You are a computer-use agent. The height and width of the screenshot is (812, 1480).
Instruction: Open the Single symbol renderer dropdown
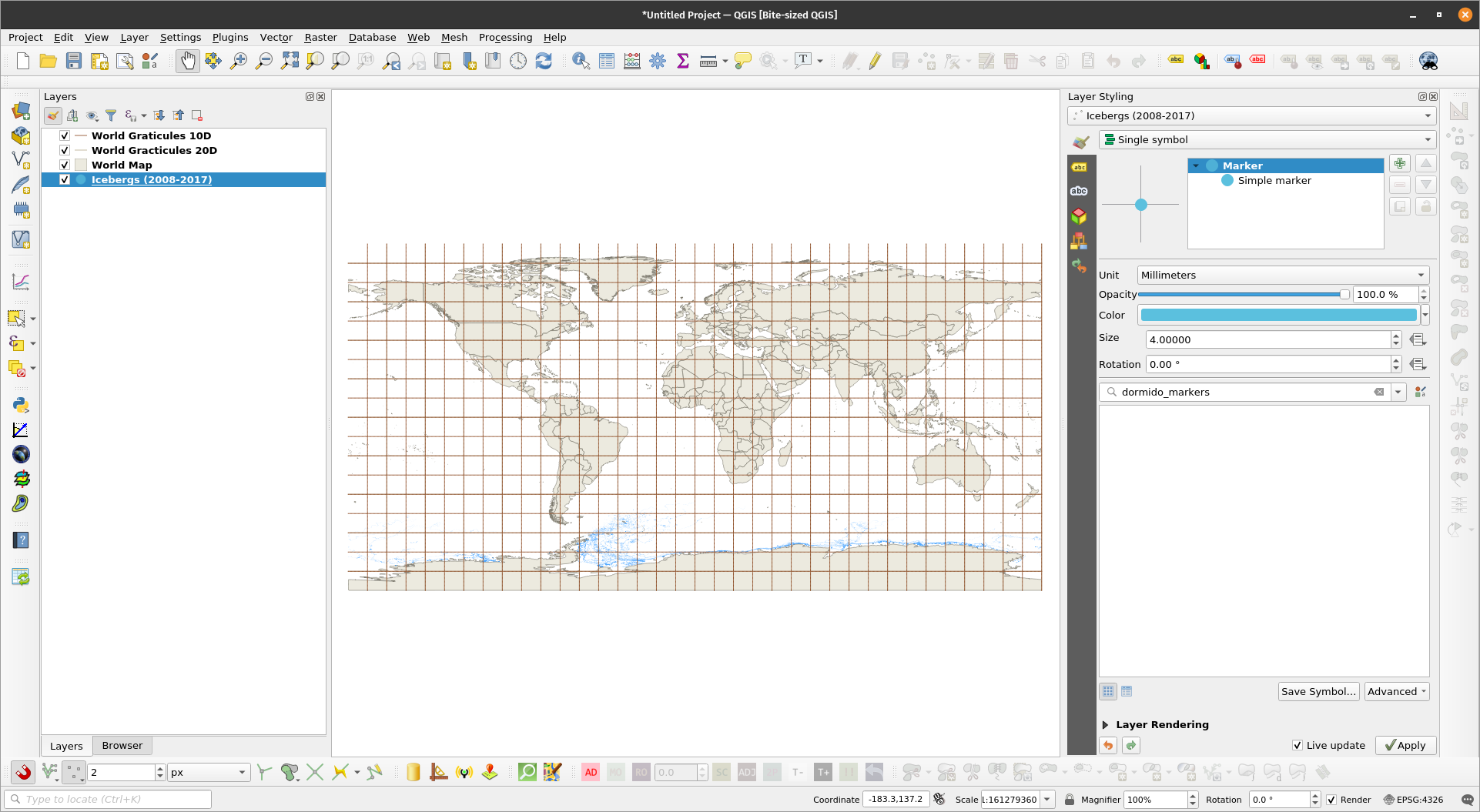pyautogui.click(x=1267, y=139)
